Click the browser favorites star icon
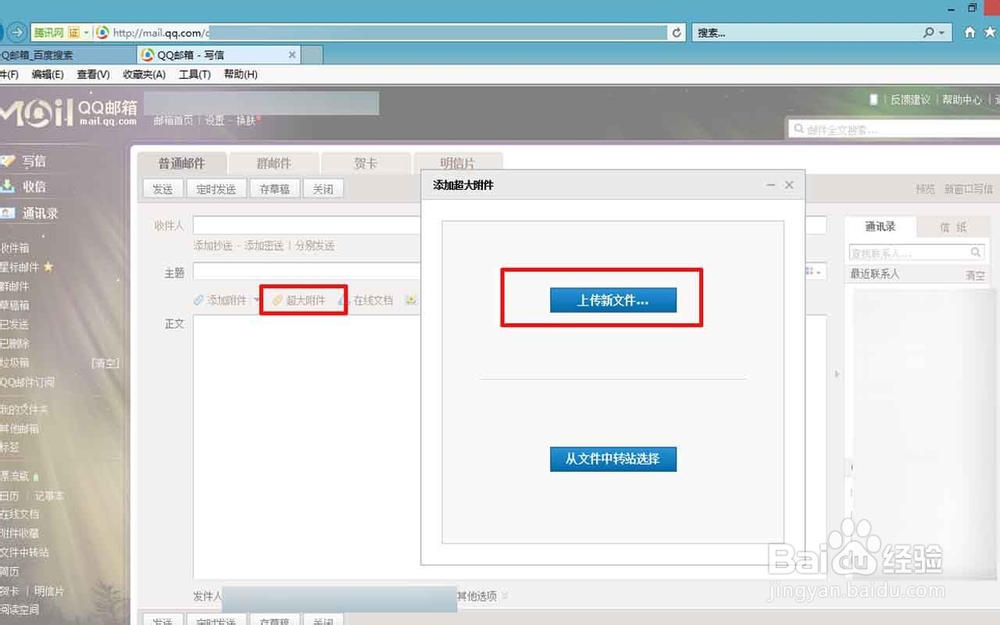1000x625 pixels. coord(990,32)
